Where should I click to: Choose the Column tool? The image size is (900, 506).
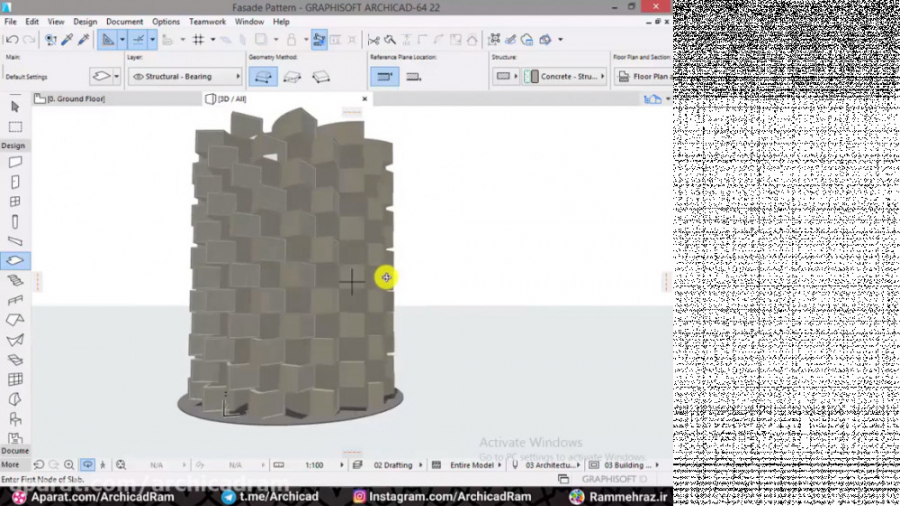pyautogui.click(x=15, y=222)
